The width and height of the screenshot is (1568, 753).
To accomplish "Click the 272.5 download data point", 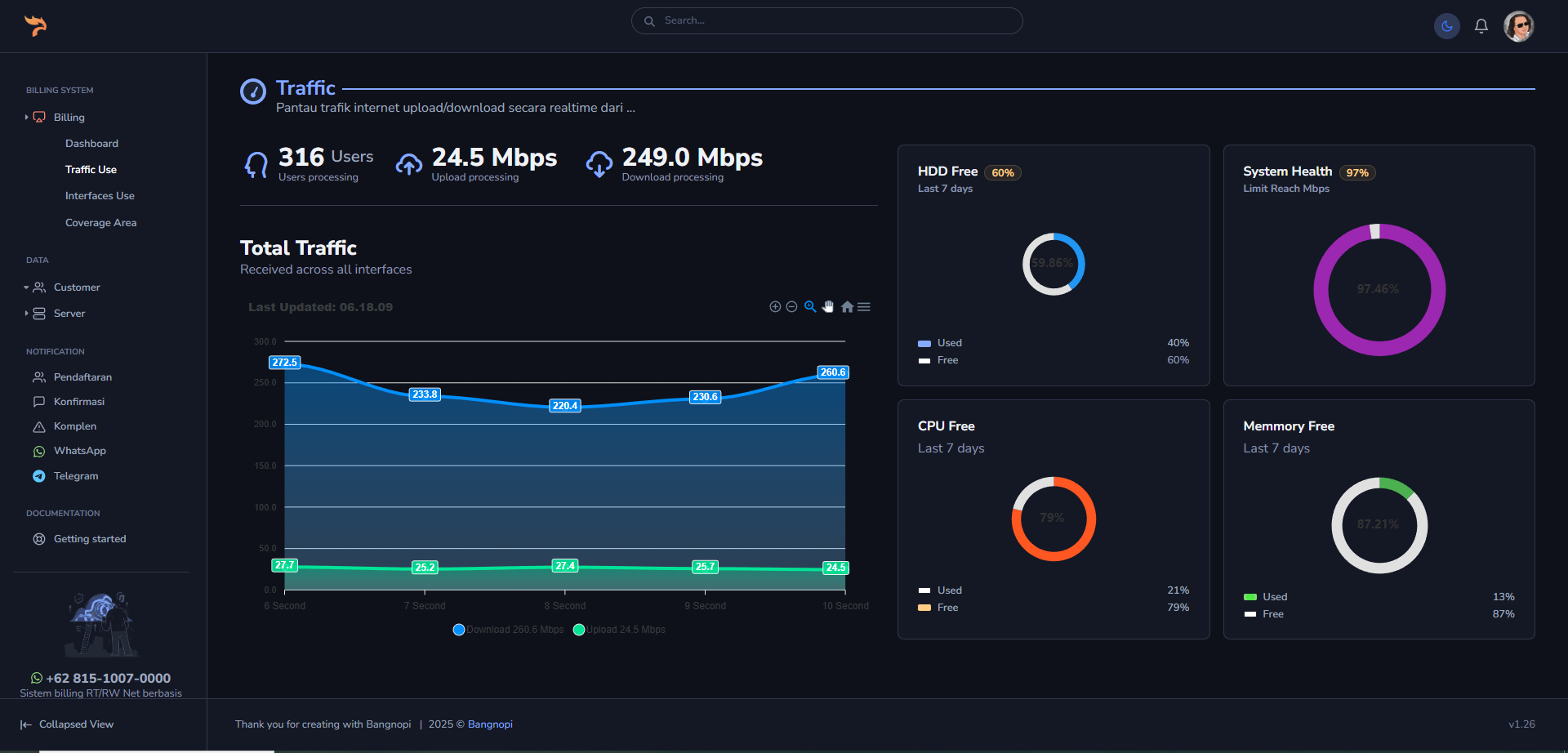I will coord(285,363).
